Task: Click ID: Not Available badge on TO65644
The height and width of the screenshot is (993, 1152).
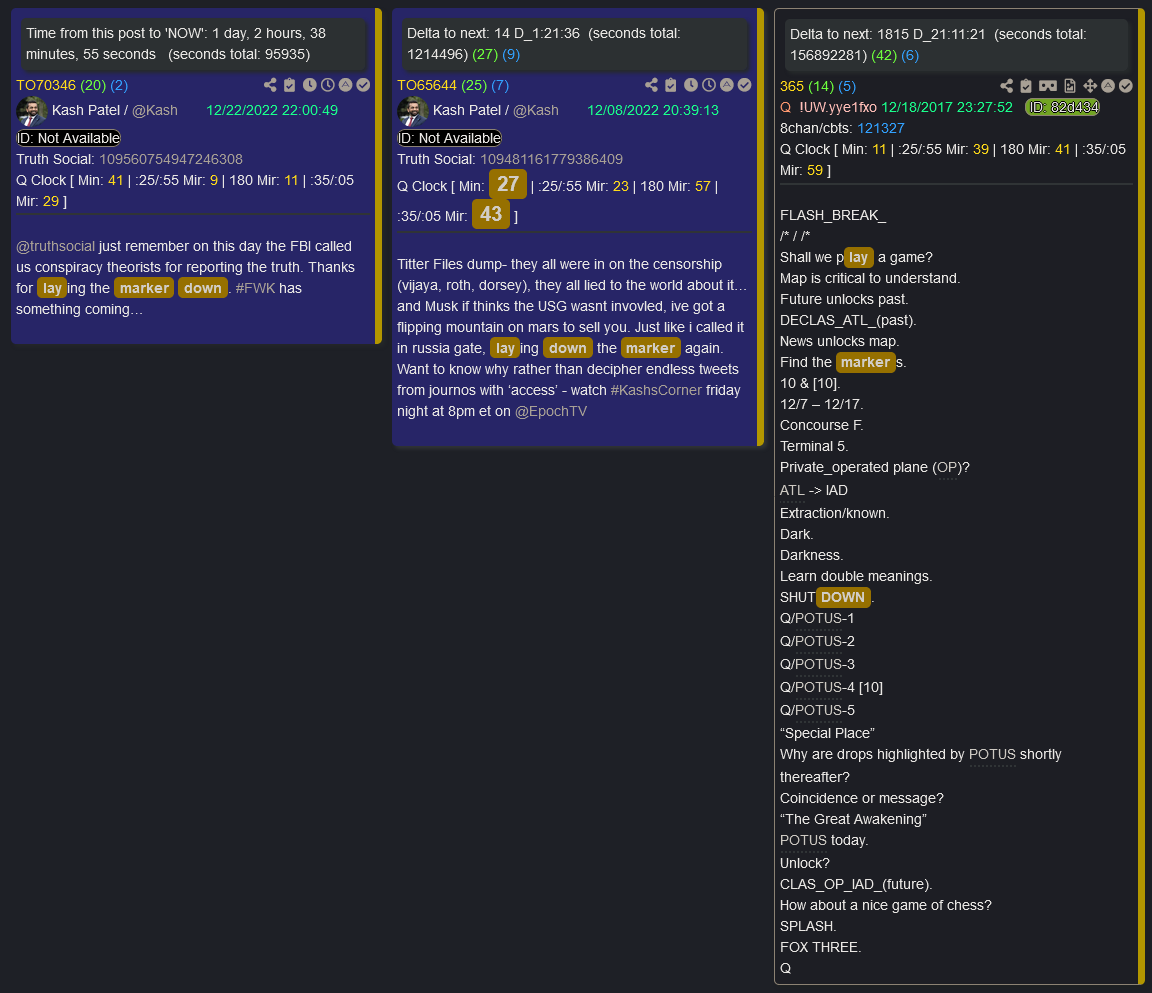Action: (450, 138)
